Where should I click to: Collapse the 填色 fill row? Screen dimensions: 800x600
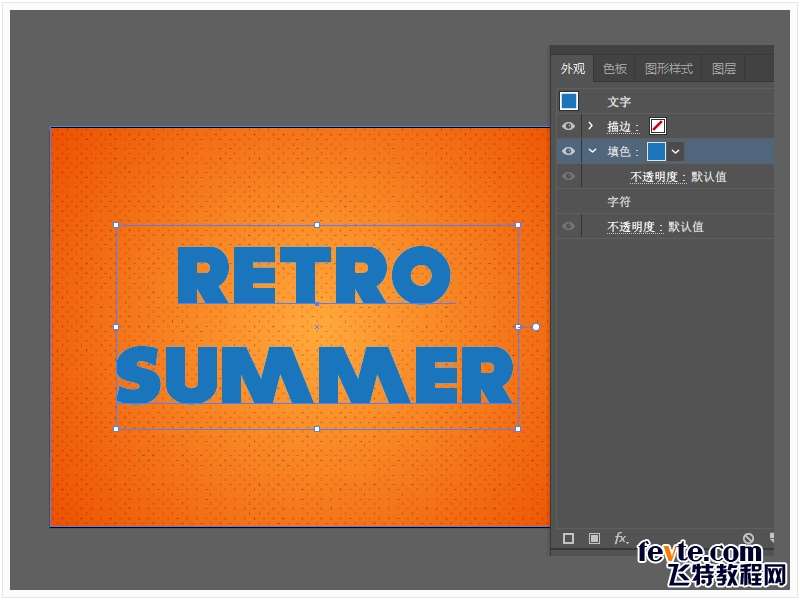tap(591, 151)
